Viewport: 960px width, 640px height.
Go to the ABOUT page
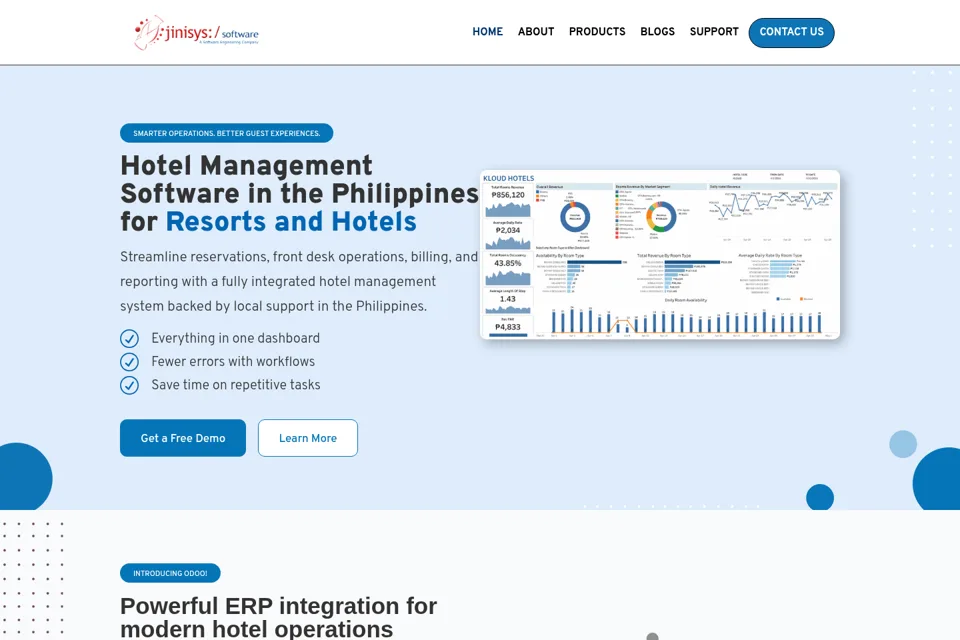tap(536, 32)
